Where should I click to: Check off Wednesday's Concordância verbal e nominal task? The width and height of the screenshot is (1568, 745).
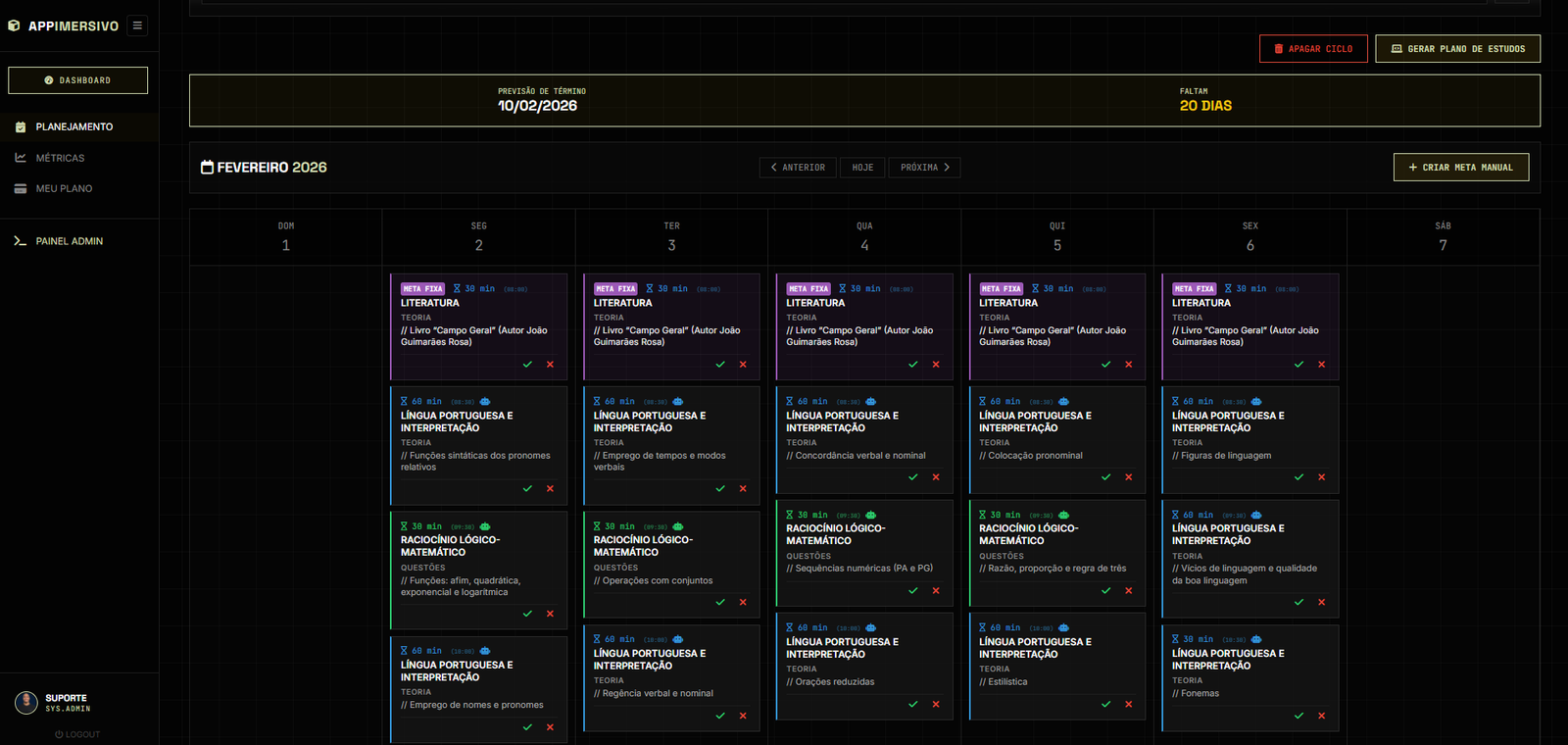(x=913, y=477)
